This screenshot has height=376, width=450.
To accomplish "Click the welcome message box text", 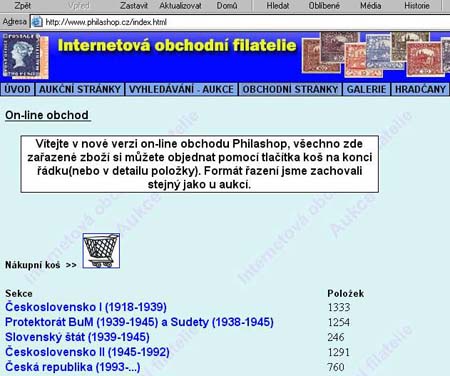I will click(x=200, y=164).
